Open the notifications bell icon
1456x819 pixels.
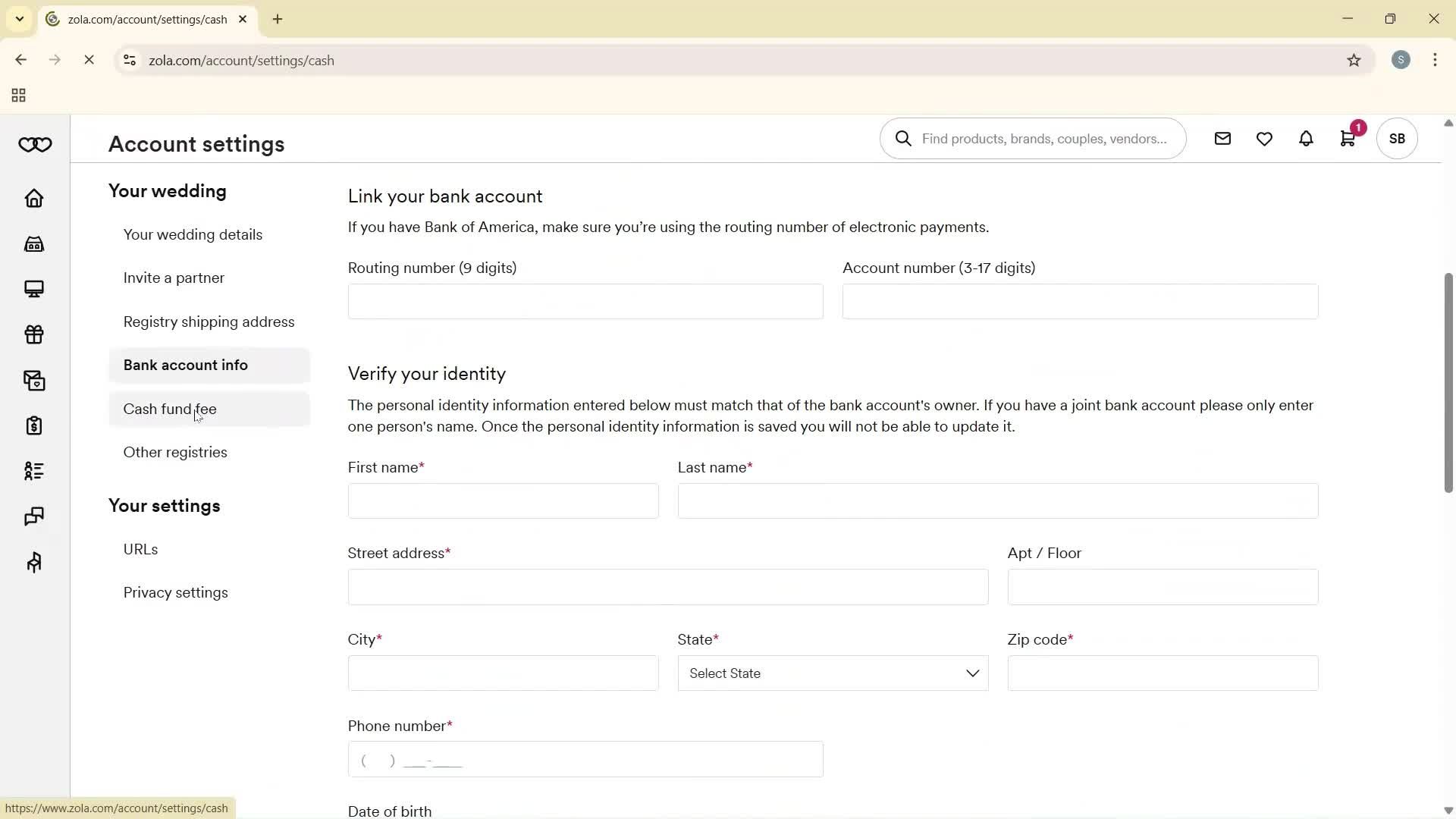(1306, 139)
